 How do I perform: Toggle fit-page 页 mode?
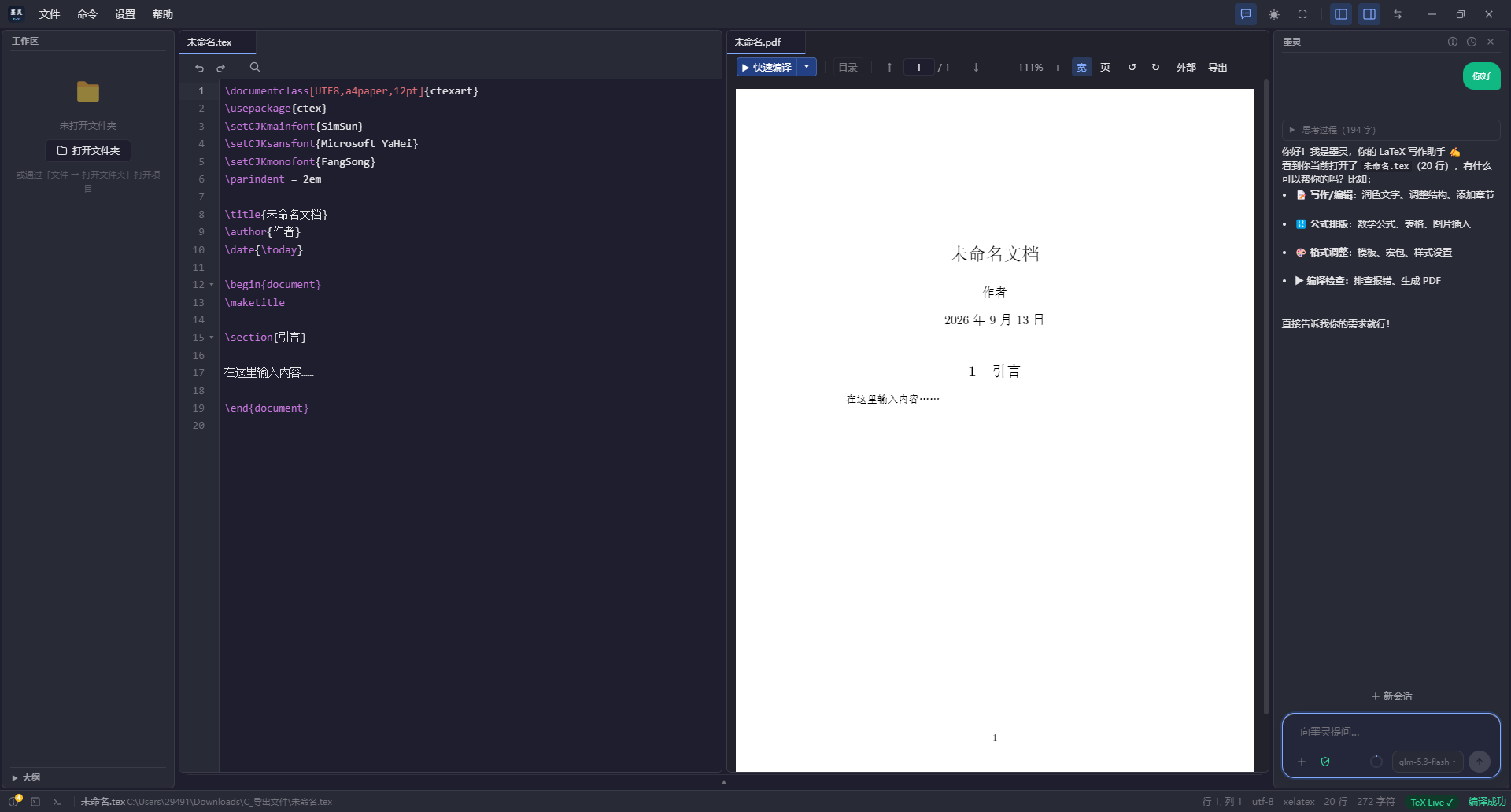(x=1106, y=68)
